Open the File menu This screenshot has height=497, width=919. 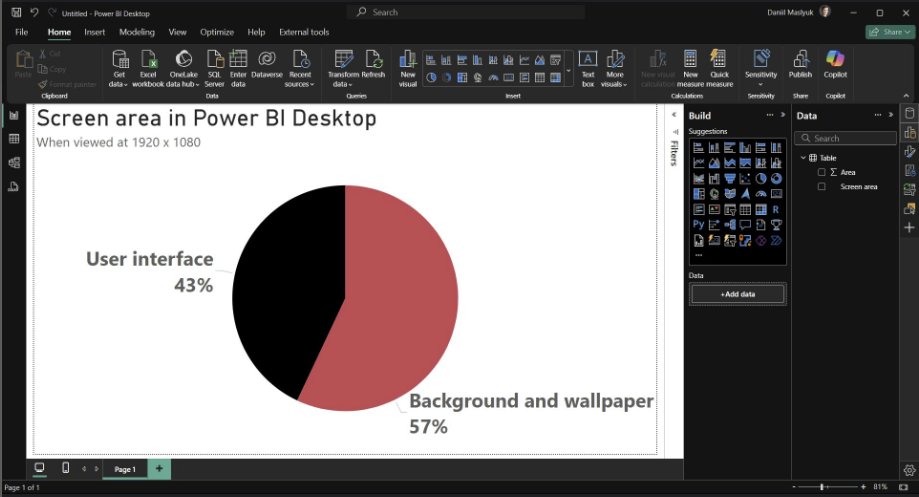pos(22,32)
